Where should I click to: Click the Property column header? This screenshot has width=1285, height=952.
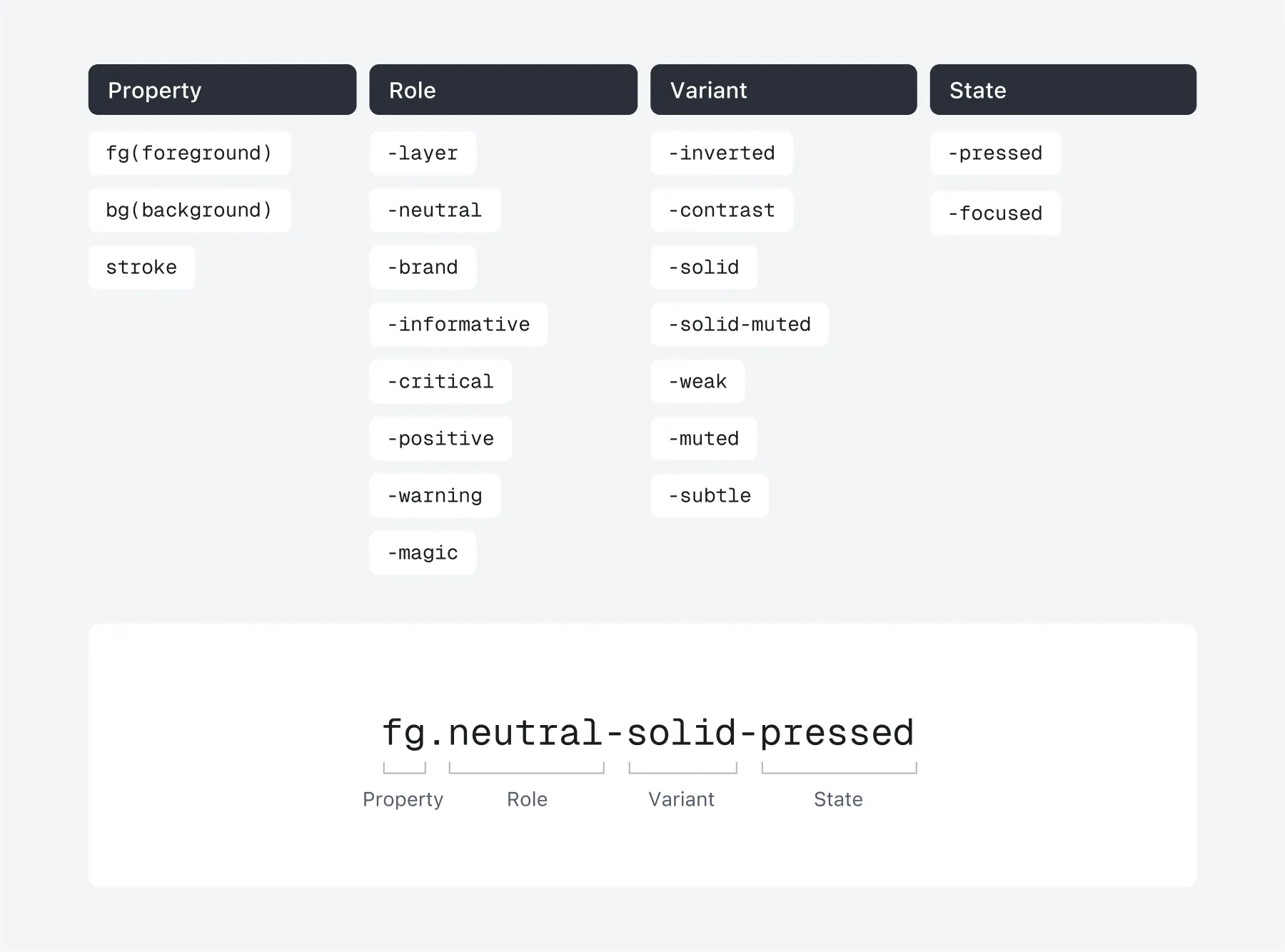pyautogui.click(x=222, y=90)
